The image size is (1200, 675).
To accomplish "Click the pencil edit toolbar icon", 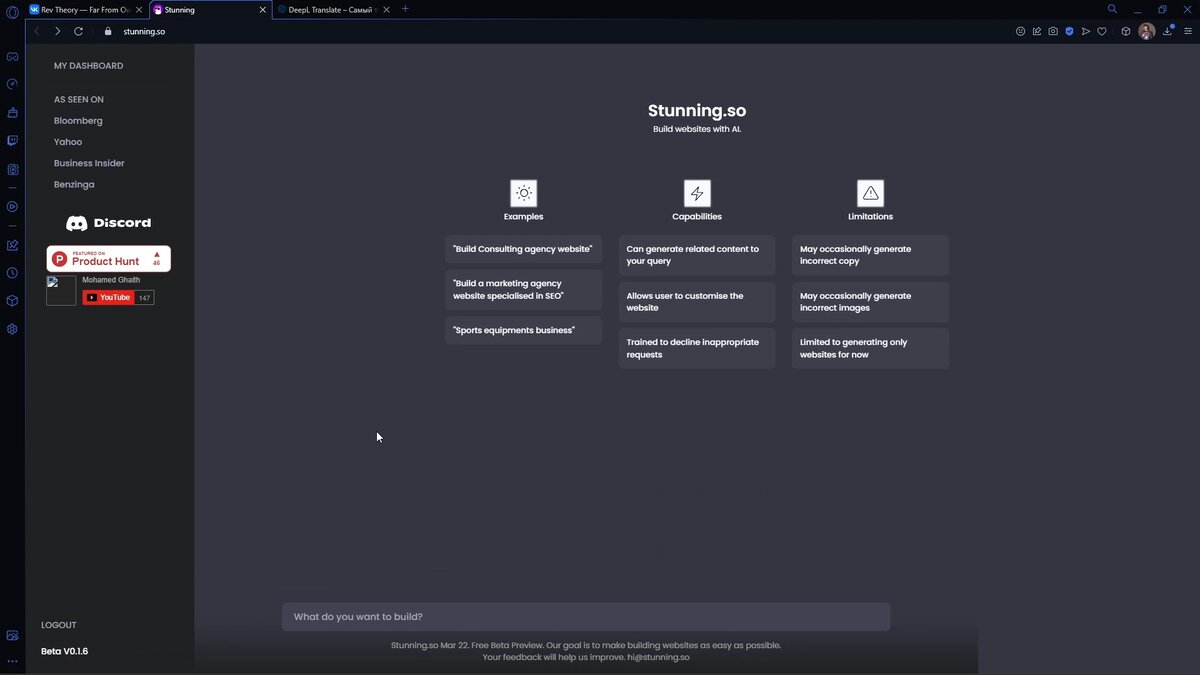I will tap(1036, 31).
